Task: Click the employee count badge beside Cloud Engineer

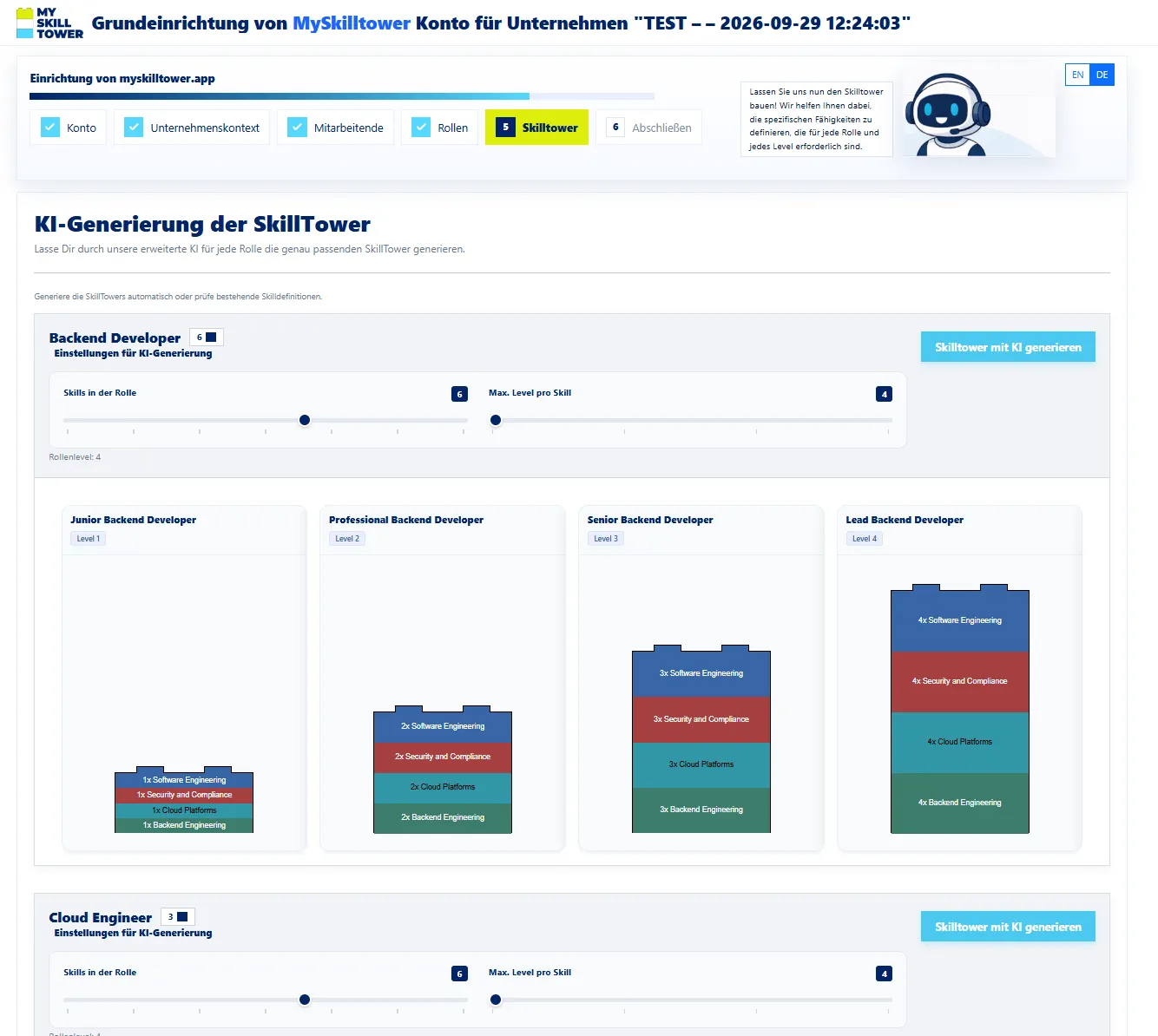Action: (178, 916)
